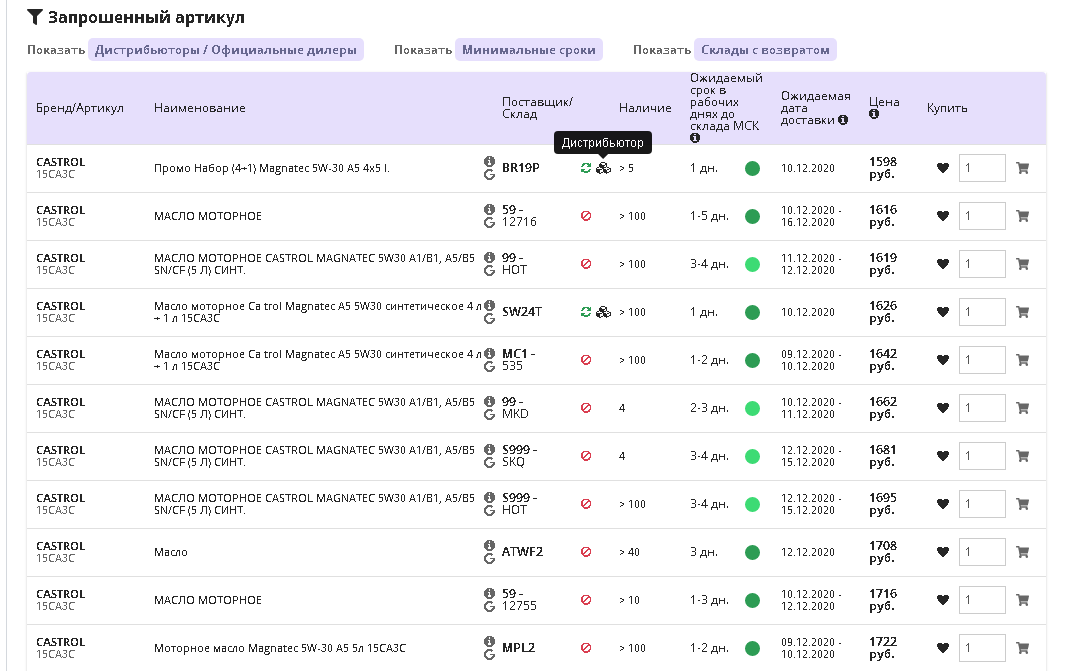The image size is (1074, 671).
Task: Click green return-allowed icon in BR19P row
Action: pos(586,168)
